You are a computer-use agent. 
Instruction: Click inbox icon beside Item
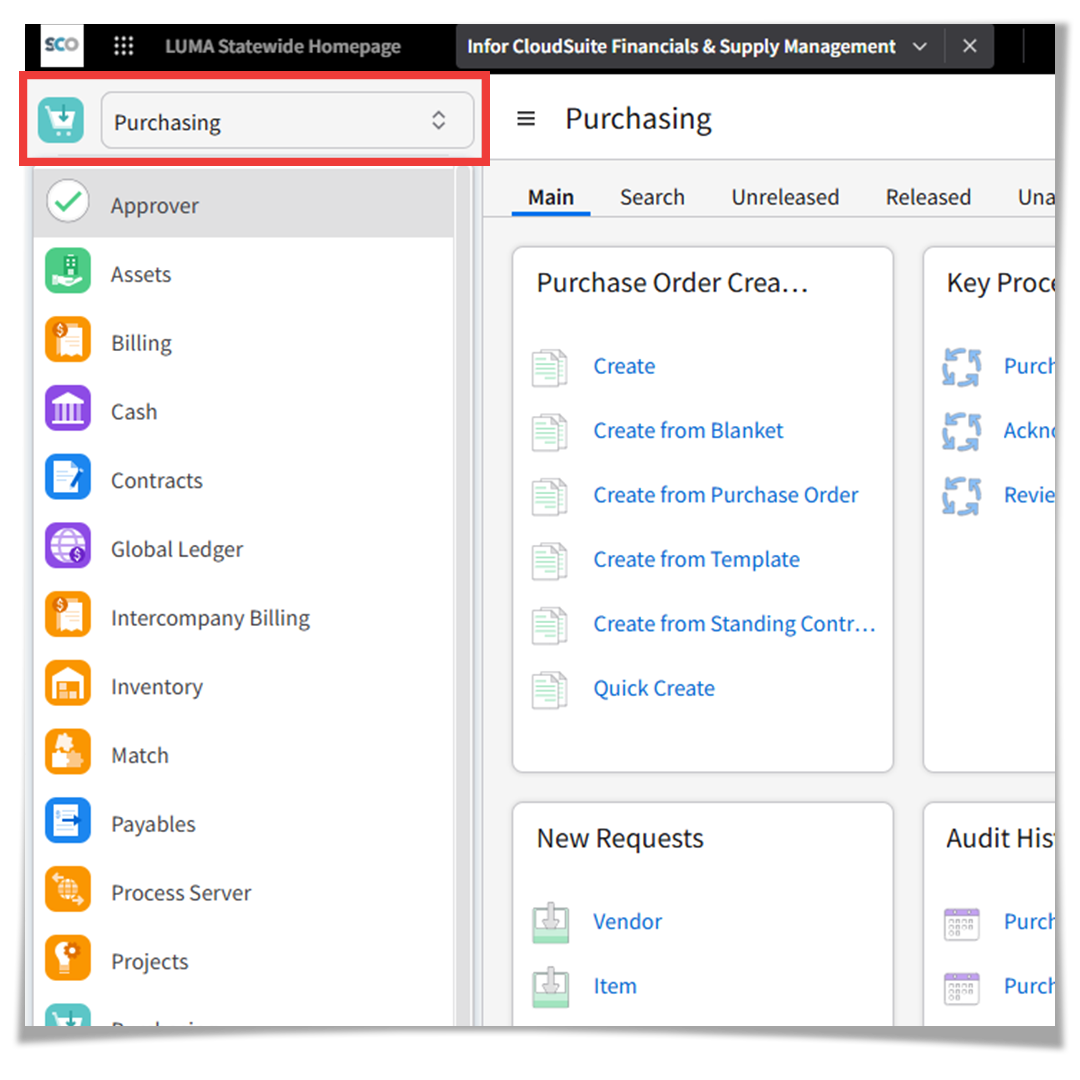[x=550, y=987]
